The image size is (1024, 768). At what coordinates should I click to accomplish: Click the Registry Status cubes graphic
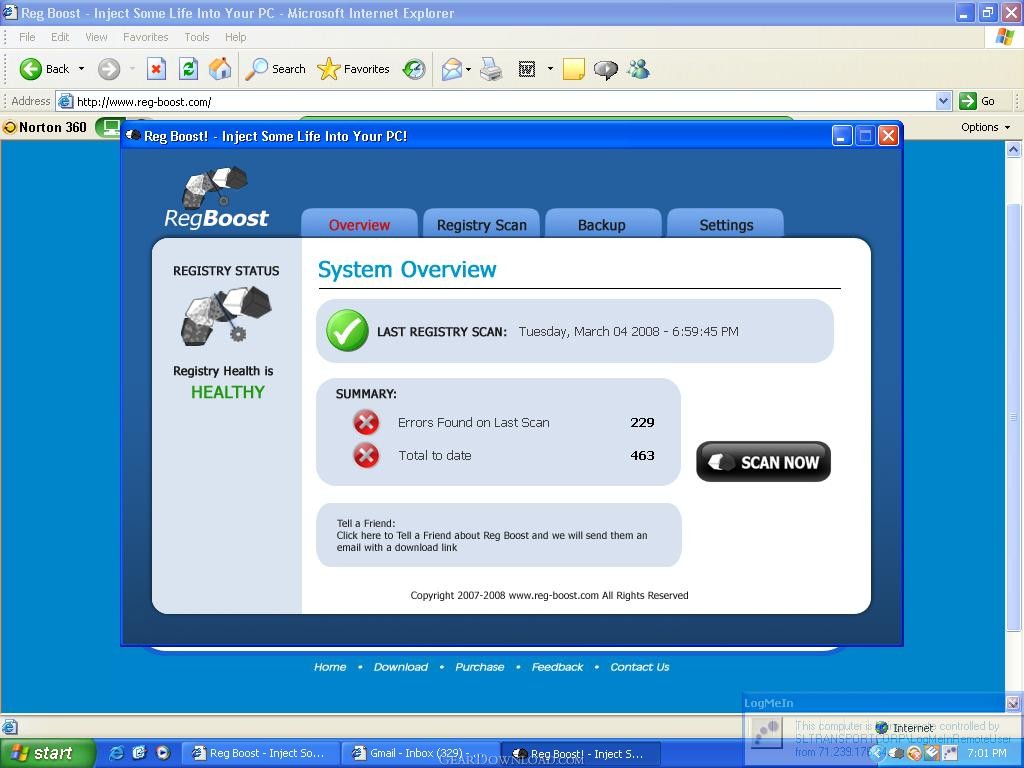[x=226, y=316]
